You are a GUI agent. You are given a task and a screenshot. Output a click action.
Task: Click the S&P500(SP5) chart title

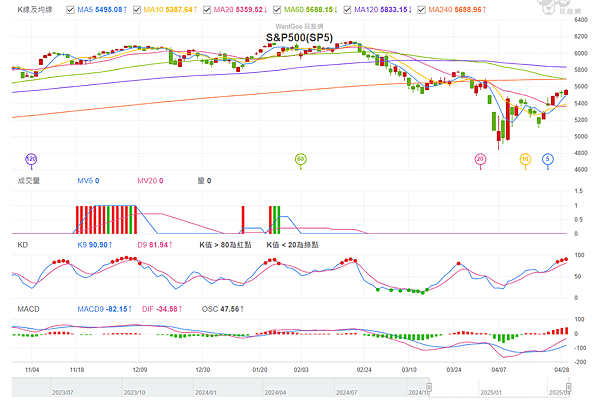pyautogui.click(x=299, y=37)
